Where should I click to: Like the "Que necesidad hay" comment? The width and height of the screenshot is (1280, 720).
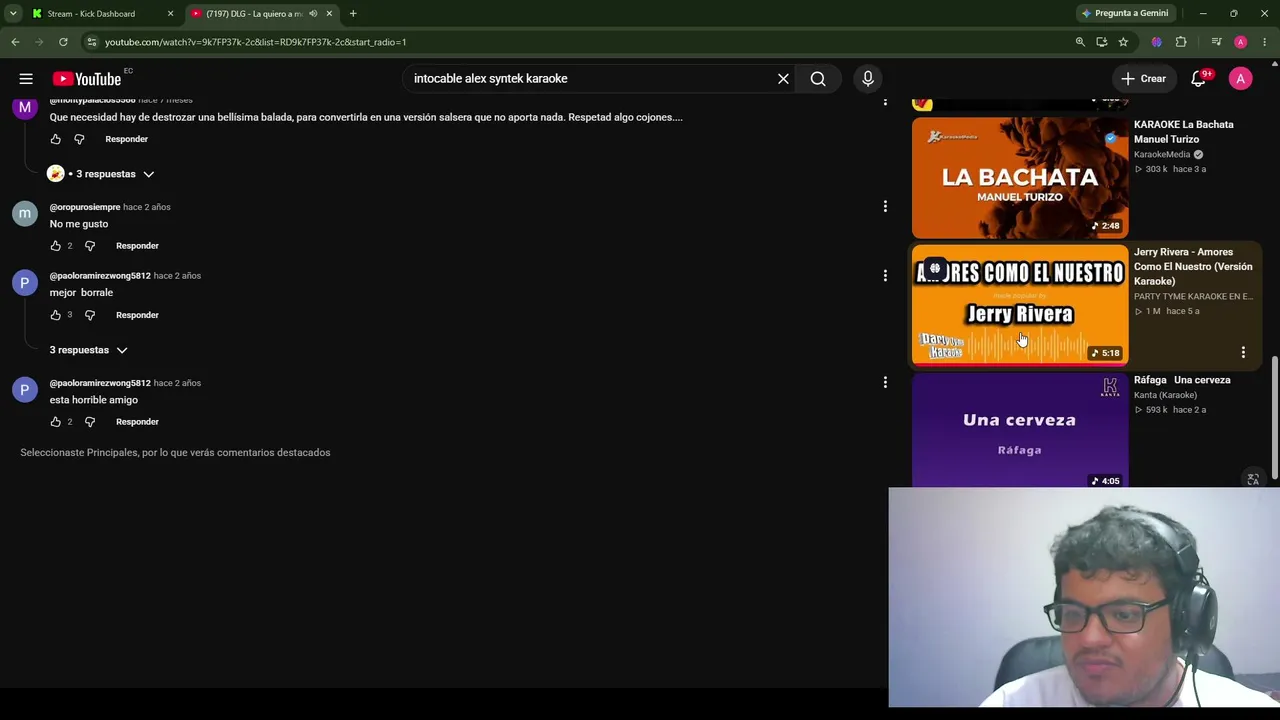(56, 139)
